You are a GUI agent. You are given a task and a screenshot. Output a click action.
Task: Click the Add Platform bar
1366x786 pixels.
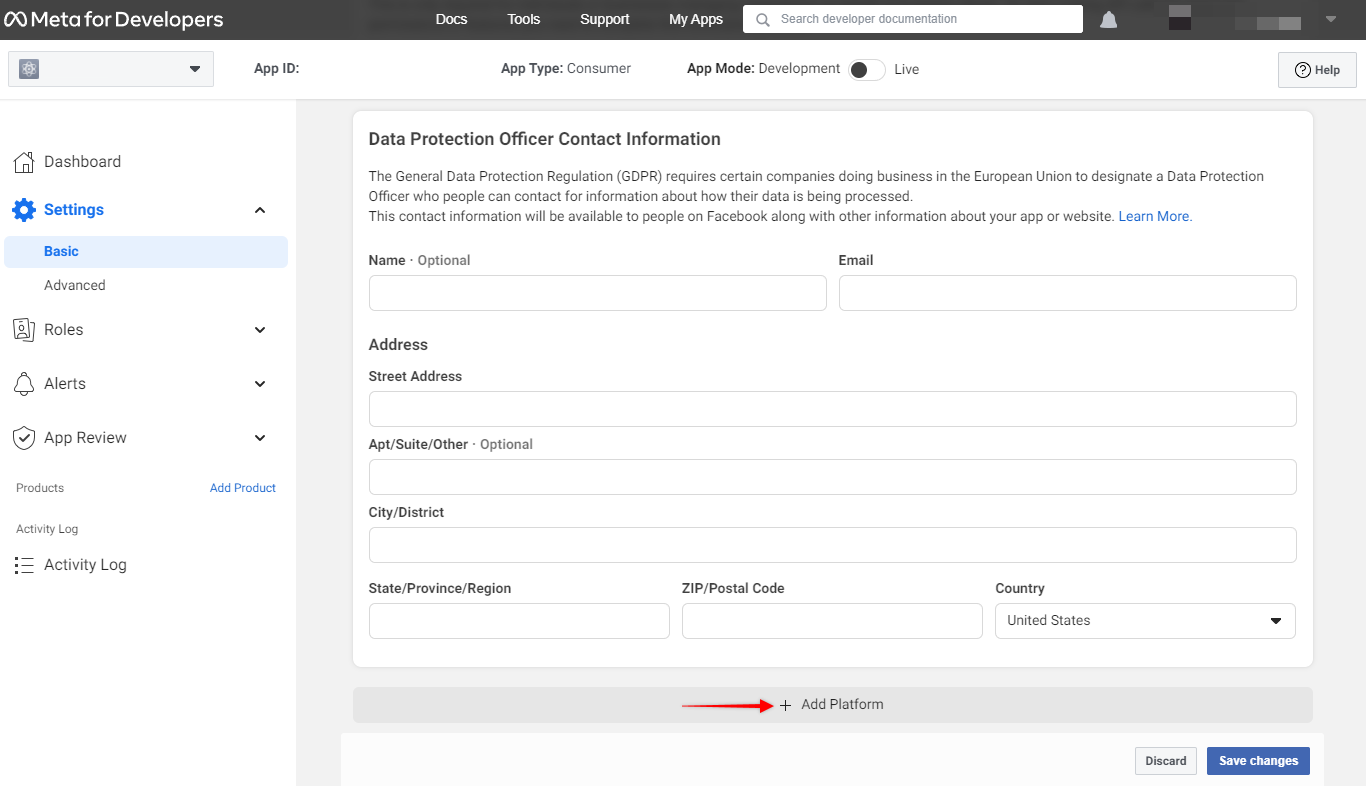pyautogui.click(x=832, y=705)
